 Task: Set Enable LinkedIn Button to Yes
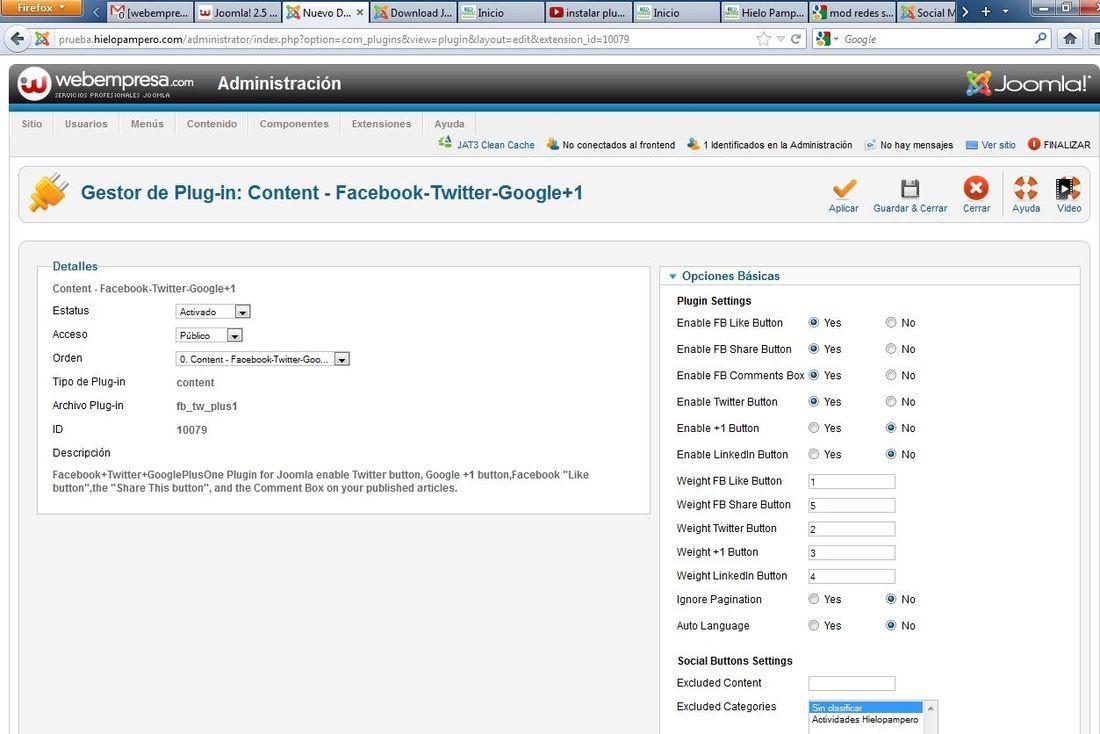pos(814,454)
